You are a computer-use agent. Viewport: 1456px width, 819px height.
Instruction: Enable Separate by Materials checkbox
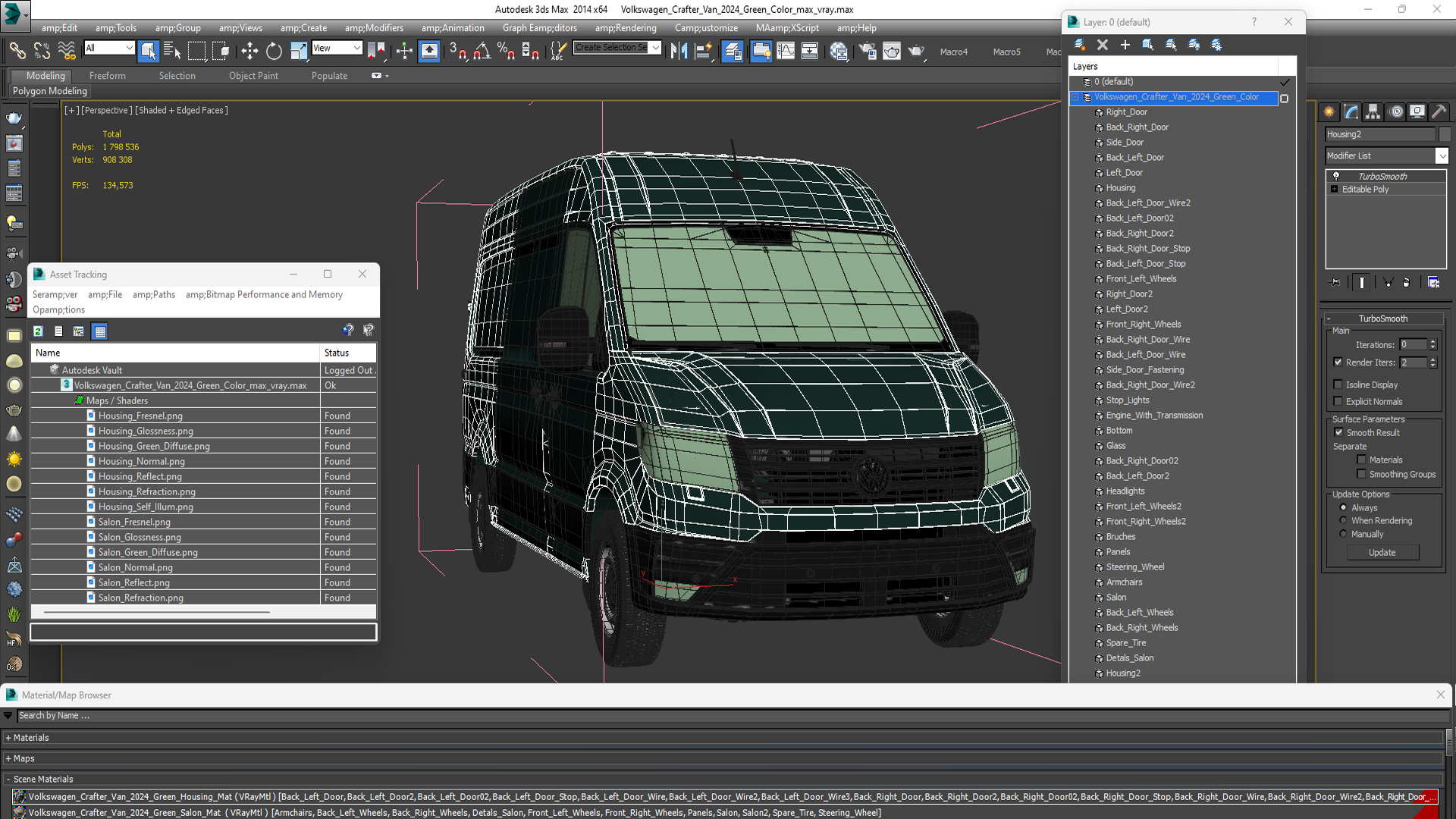coord(1362,460)
